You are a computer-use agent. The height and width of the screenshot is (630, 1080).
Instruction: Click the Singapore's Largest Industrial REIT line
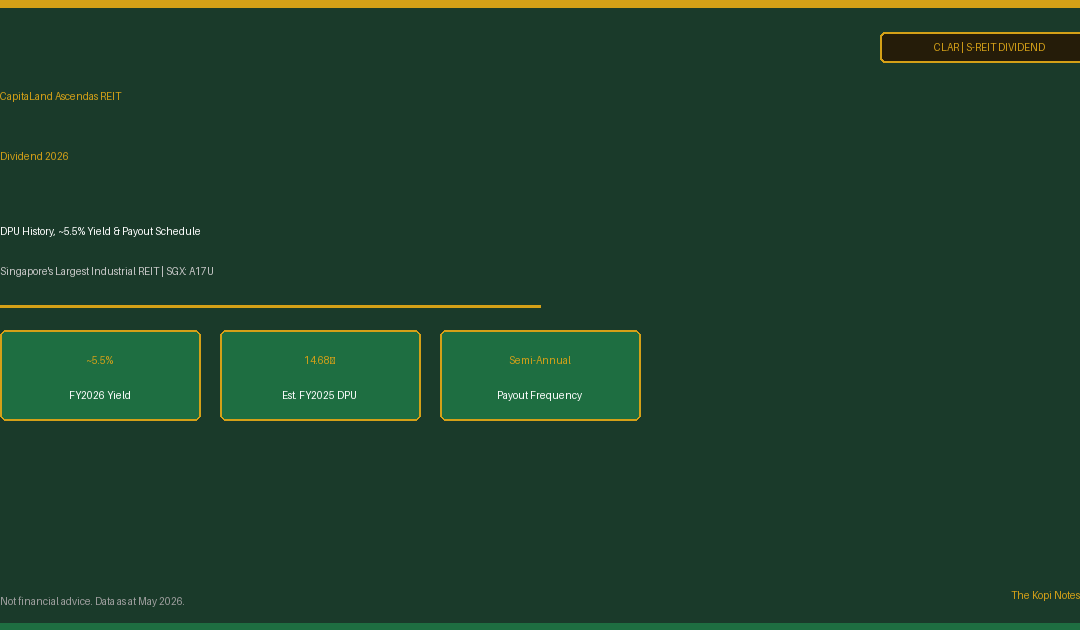coord(107,271)
